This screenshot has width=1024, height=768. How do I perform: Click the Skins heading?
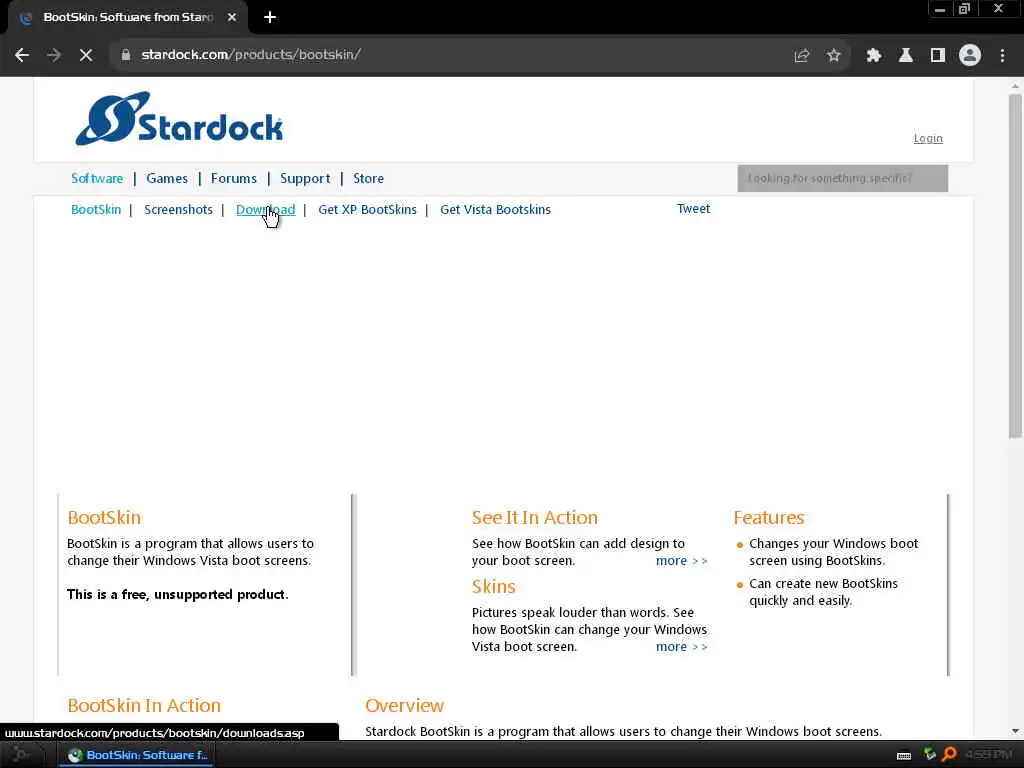pos(494,587)
